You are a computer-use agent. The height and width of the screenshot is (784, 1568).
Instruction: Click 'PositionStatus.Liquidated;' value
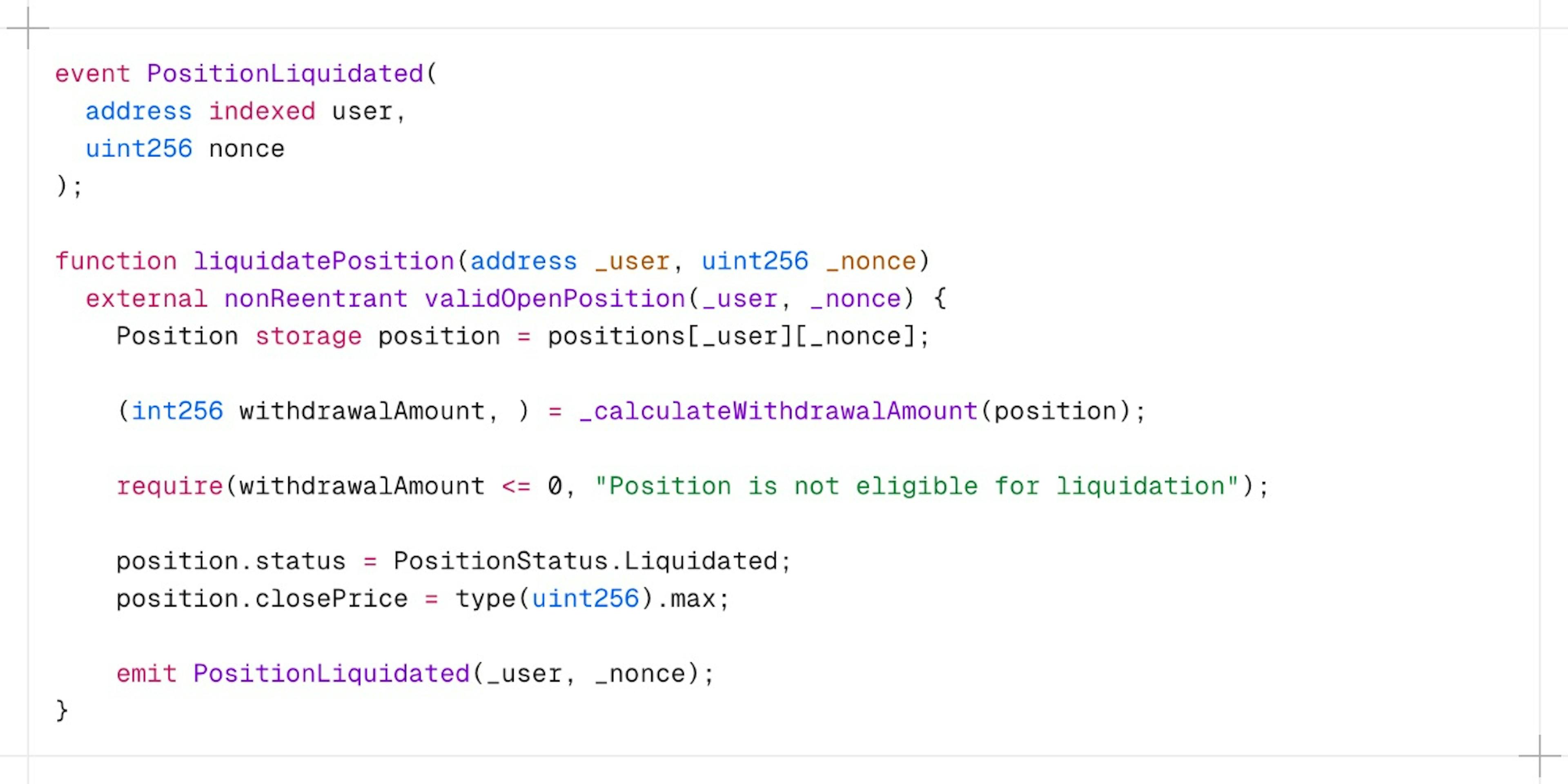point(592,561)
